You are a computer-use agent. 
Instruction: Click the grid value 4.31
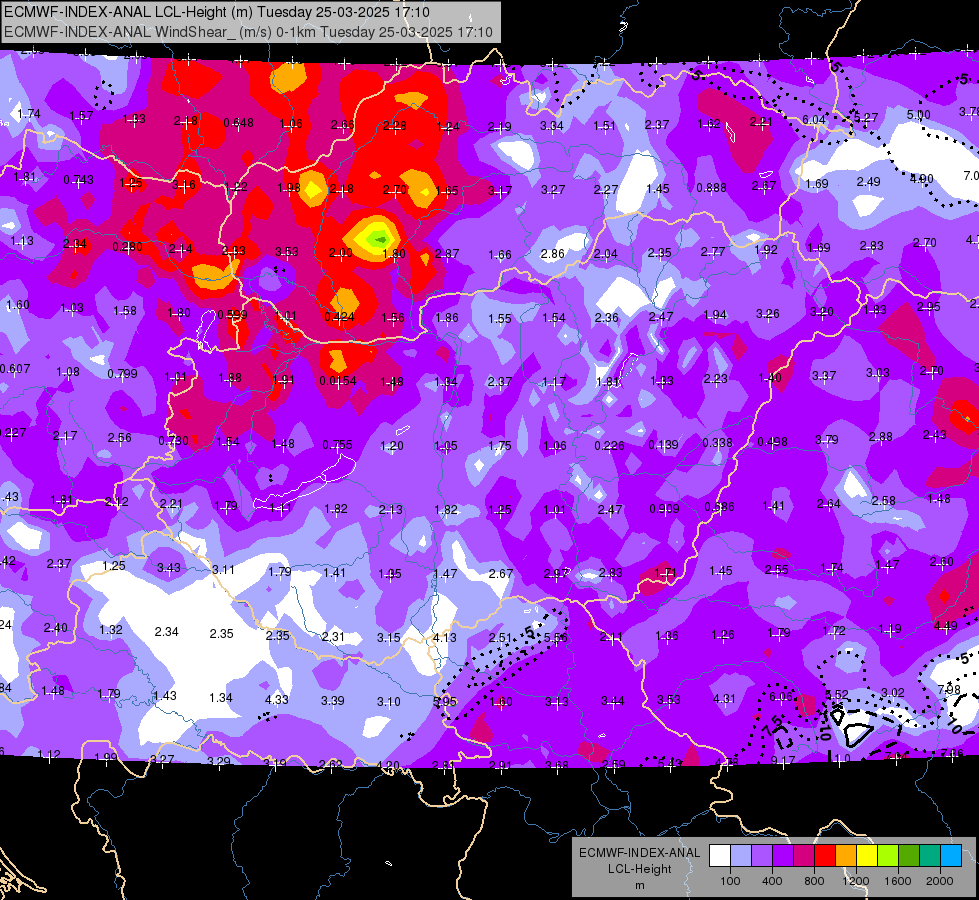tap(724, 698)
